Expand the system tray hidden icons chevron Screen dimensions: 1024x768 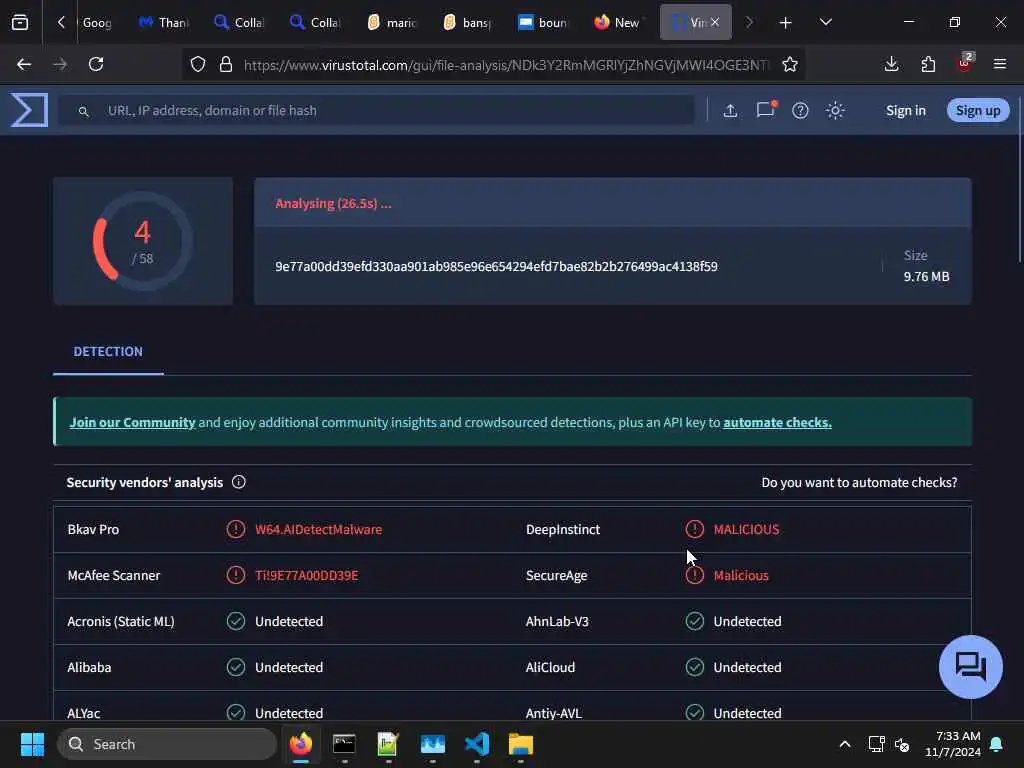[x=844, y=744]
